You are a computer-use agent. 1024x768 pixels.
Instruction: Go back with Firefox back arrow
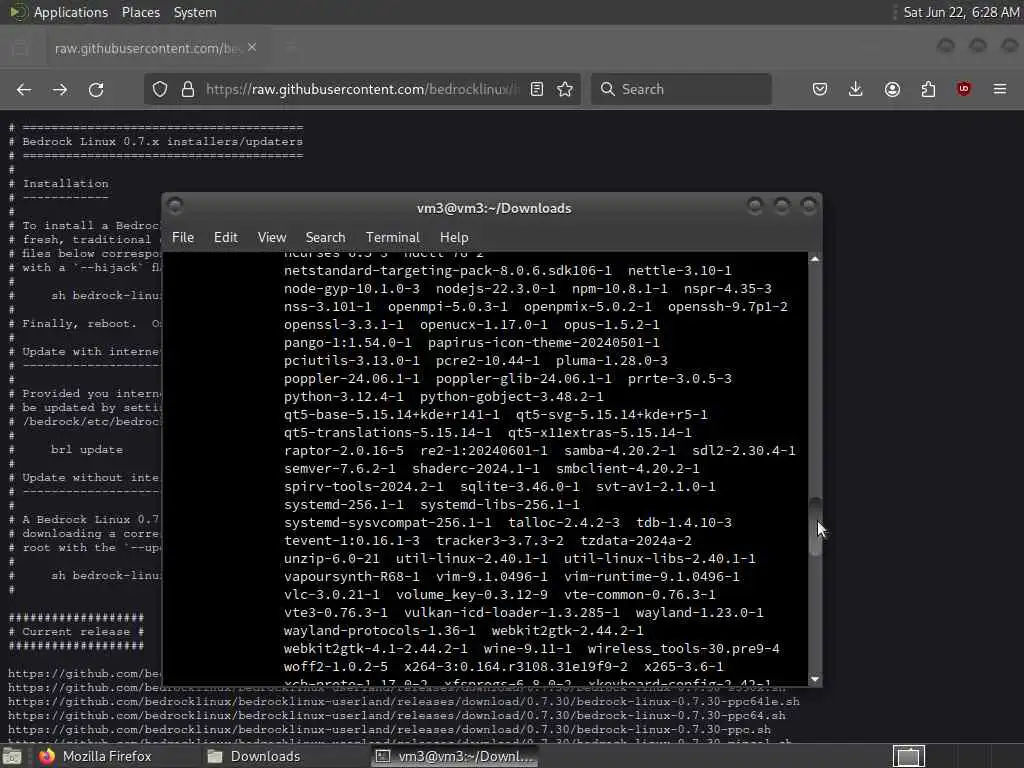[x=24, y=89]
